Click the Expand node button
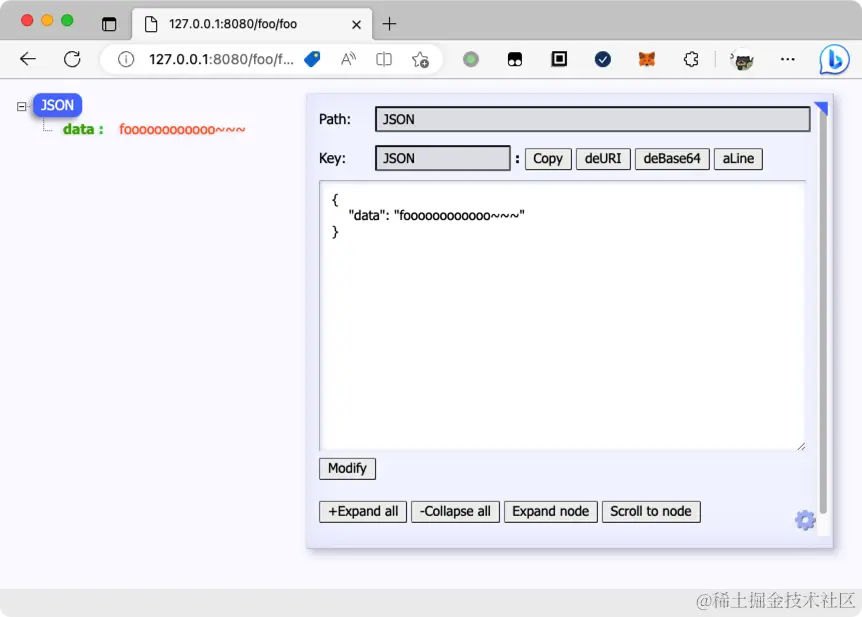Image resolution: width=862 pixels, height=617 pixels. point(550,511)
